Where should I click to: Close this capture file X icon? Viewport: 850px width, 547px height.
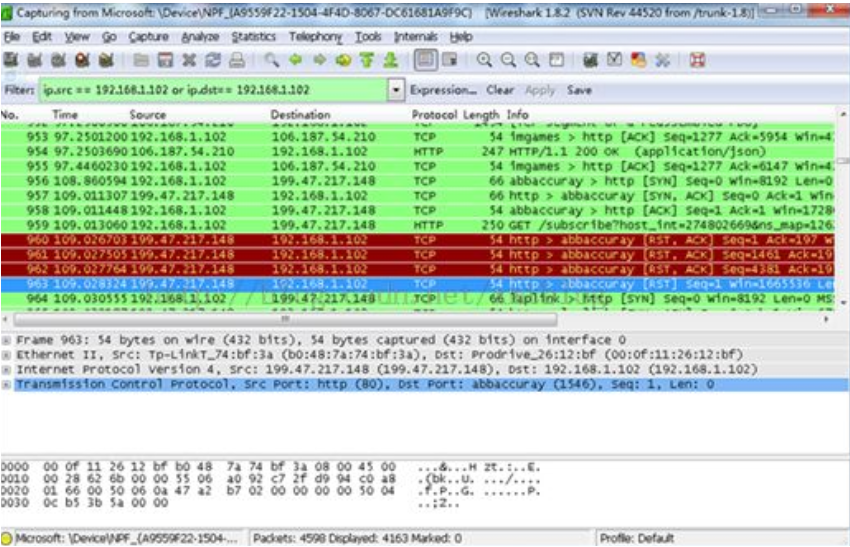click(189, 60)
